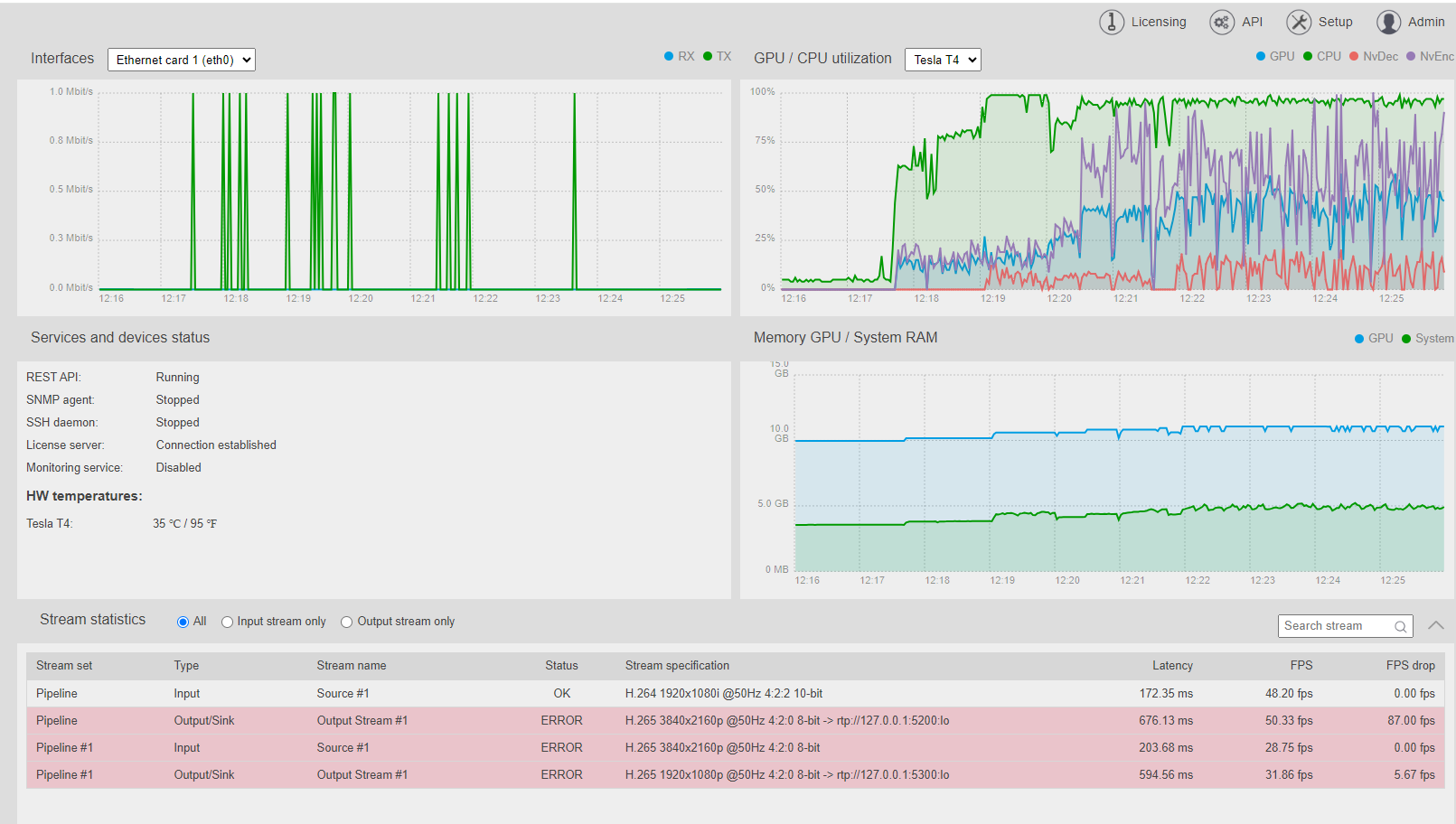Image resolution: width=1456 pixels, height=824 pixels.
Task: Click the Admin user avatar icon
Action: tap(1389, 22)
